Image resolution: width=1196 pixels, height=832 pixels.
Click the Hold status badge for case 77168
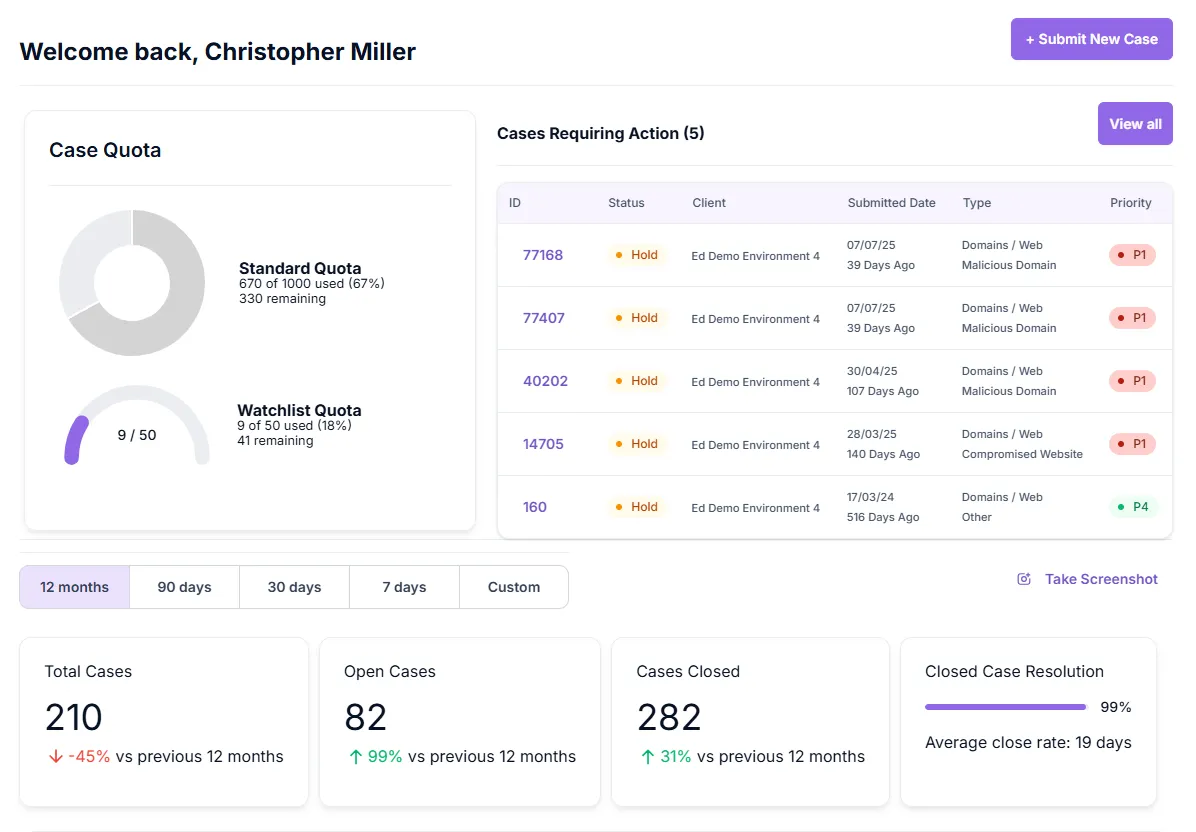coord(637,255)
